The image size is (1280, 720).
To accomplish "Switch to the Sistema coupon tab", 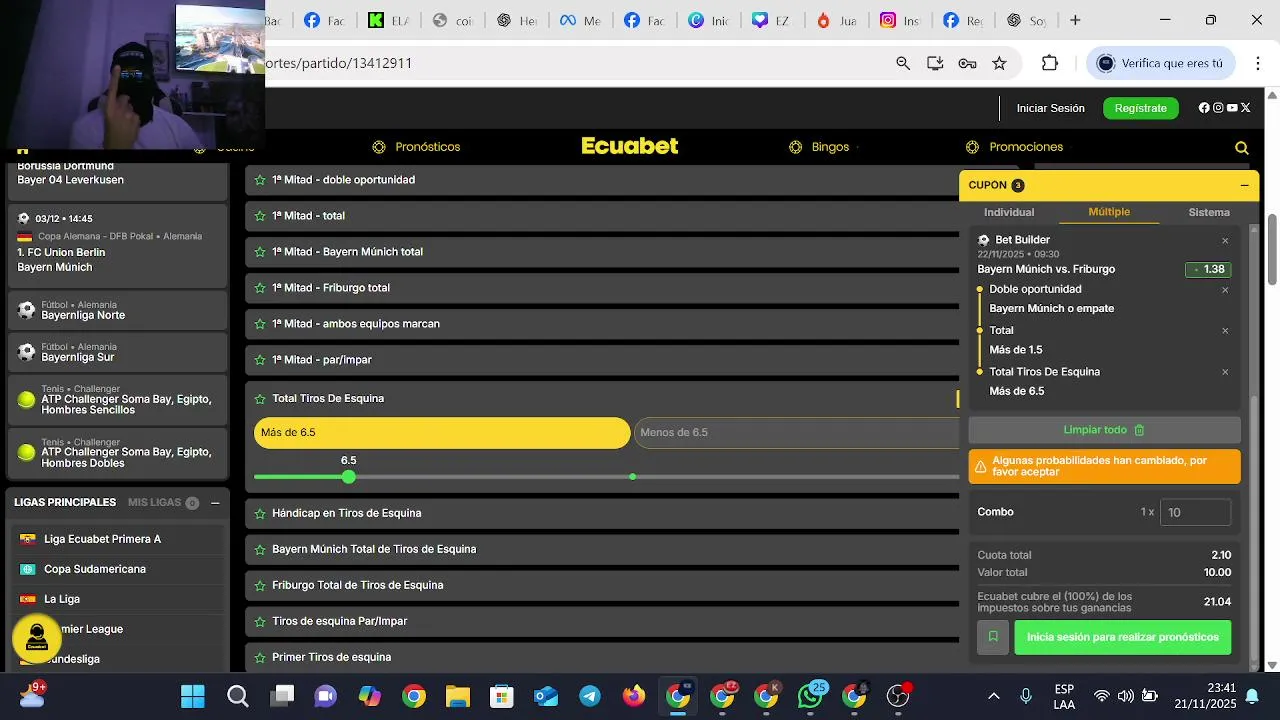I will pos(1209,212).
